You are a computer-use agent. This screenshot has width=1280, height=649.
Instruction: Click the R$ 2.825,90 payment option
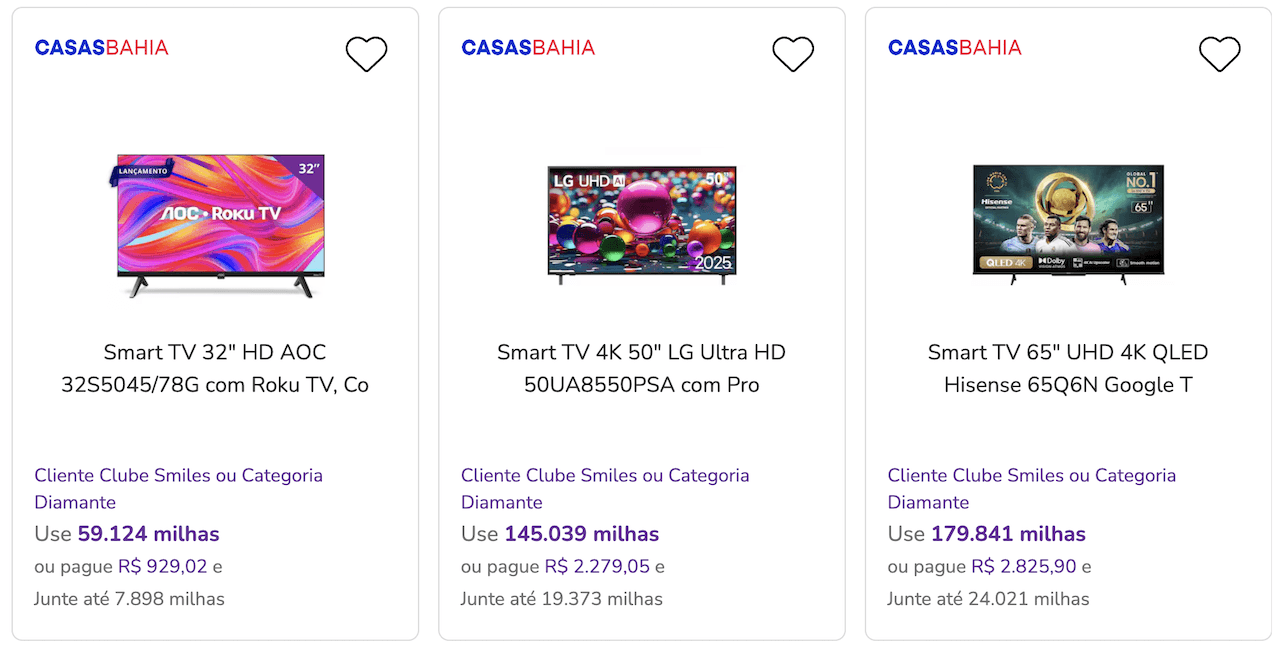(1024, 567)
